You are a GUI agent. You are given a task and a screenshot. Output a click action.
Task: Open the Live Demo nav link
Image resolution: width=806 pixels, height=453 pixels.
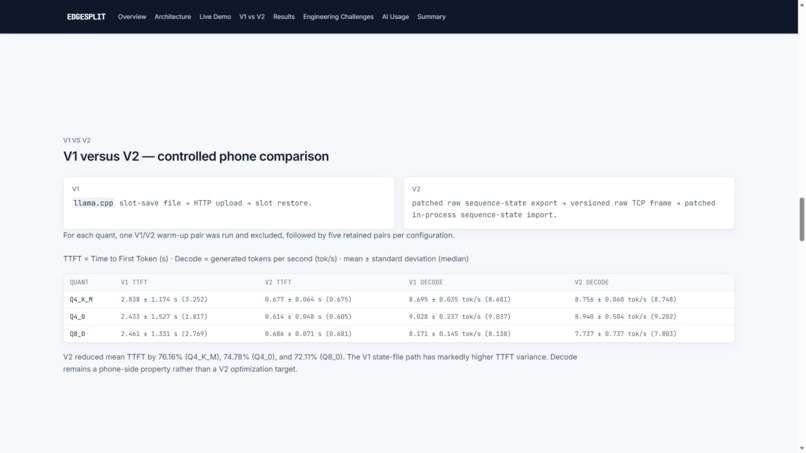point(215,17)
